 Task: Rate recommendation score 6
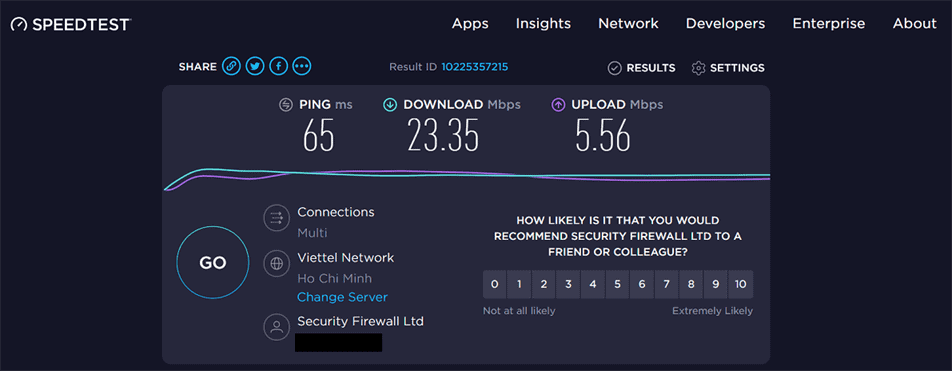coord(642,284)
